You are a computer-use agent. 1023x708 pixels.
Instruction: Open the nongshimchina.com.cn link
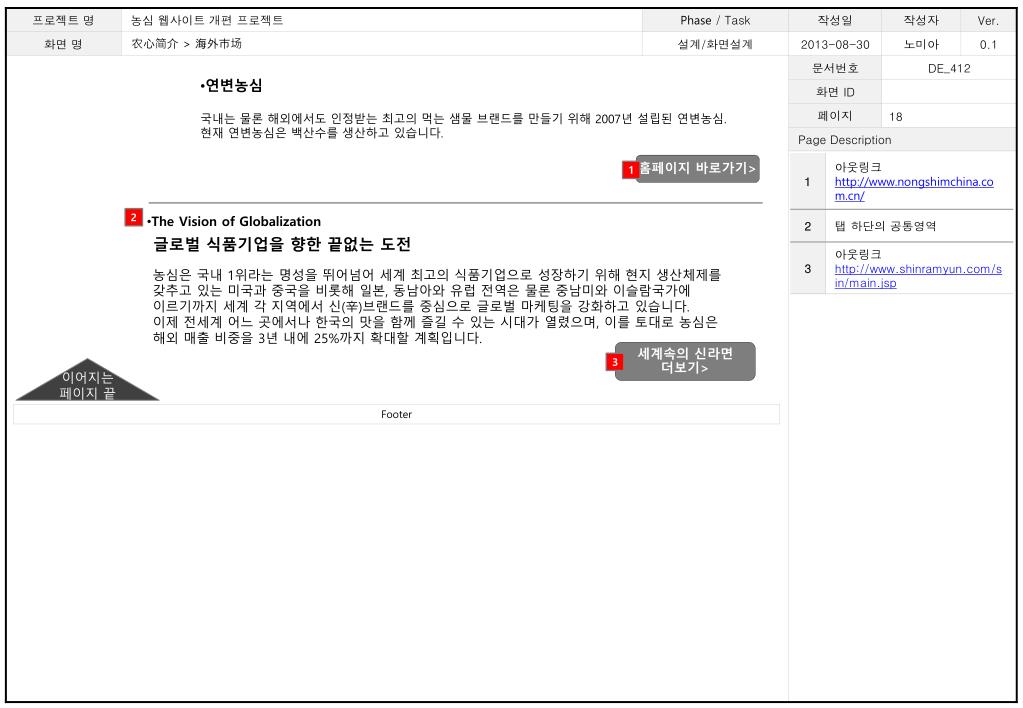914,189
